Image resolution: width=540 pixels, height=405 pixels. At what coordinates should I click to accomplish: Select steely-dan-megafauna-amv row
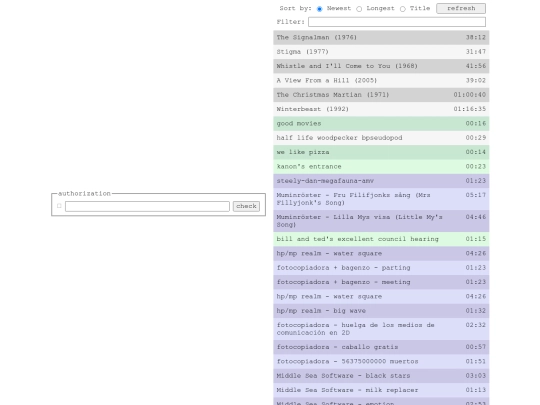[381, 181]
